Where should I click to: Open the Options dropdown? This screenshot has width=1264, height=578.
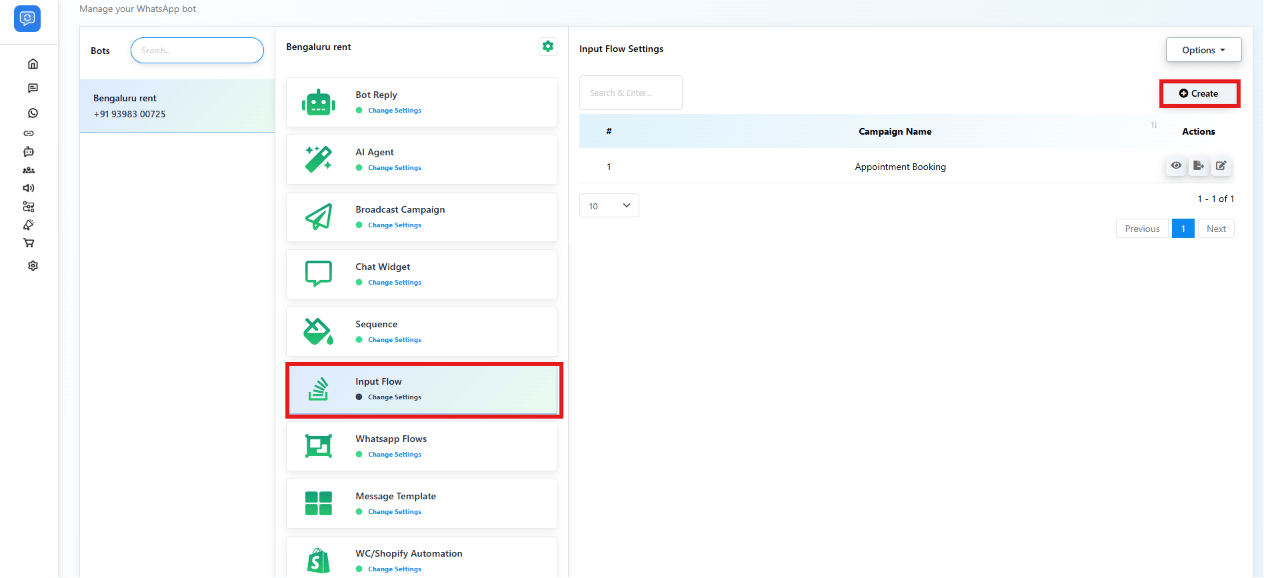pyautogui.click(x=1203, y=49)
